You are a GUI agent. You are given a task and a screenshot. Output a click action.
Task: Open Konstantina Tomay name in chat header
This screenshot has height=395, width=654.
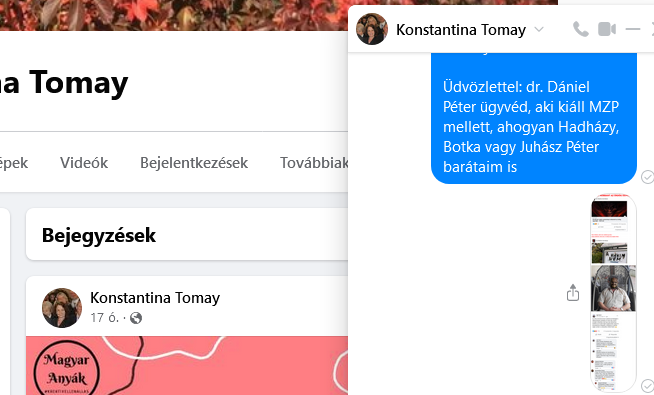pyautogui.click(x=461, y=30)
